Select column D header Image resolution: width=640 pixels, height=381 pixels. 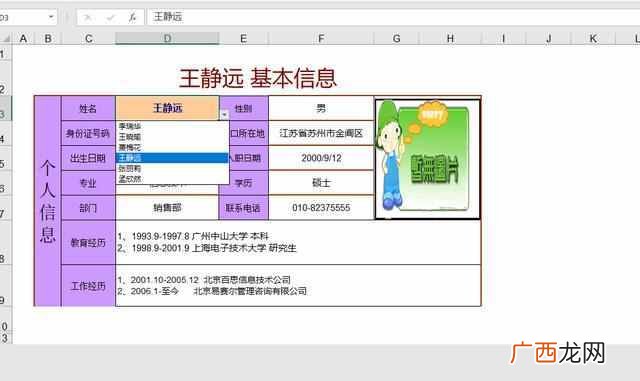click(x=167, y=39)
